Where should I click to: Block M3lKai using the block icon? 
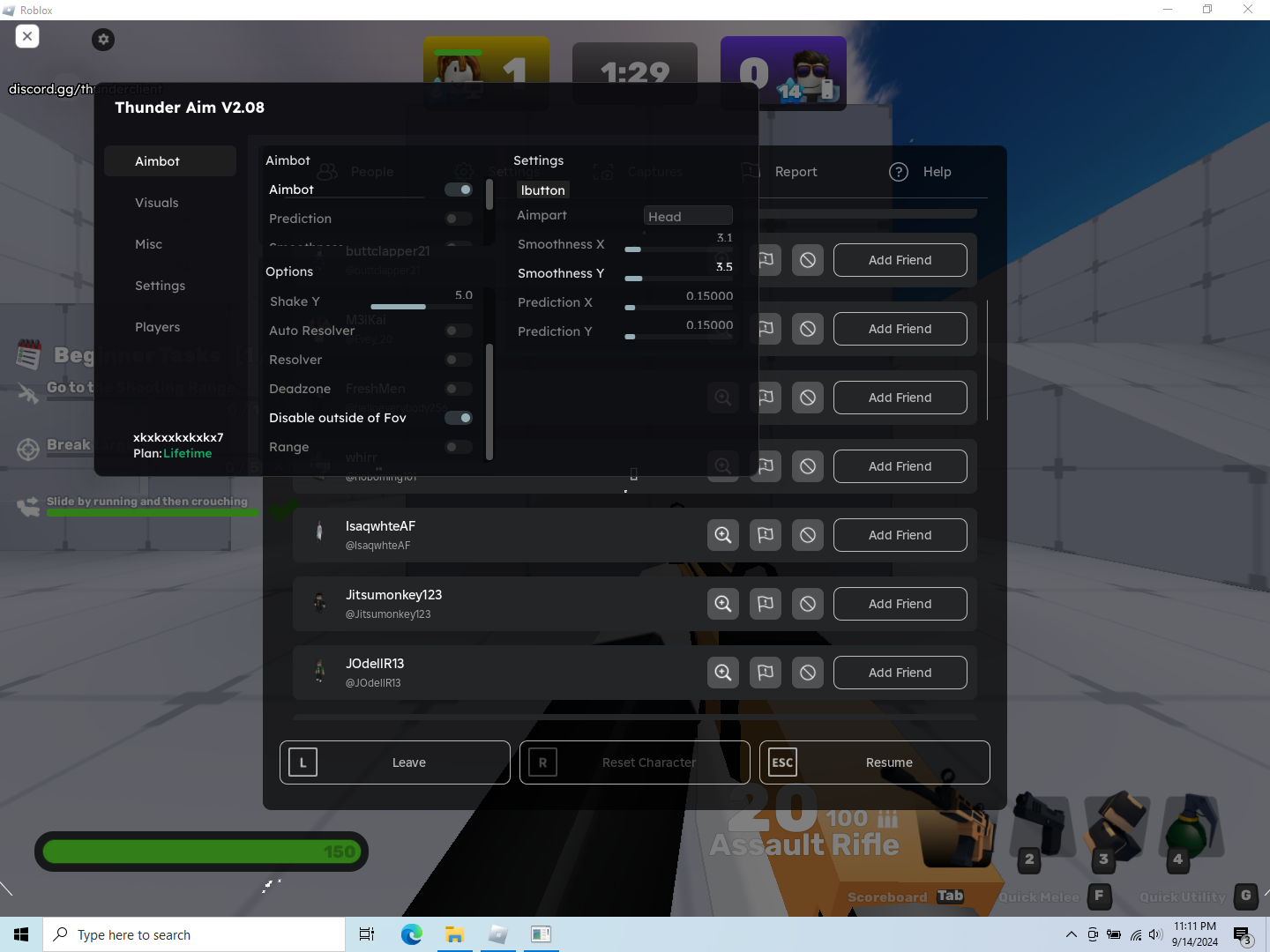pos(808,329)
